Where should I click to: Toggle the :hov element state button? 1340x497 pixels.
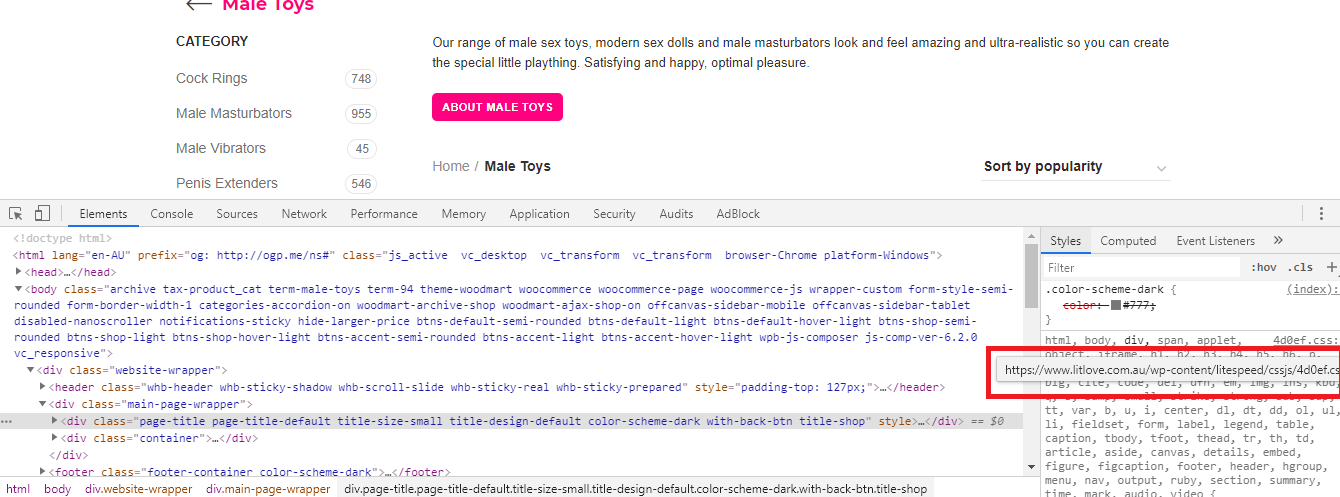tap(1264, 267)
